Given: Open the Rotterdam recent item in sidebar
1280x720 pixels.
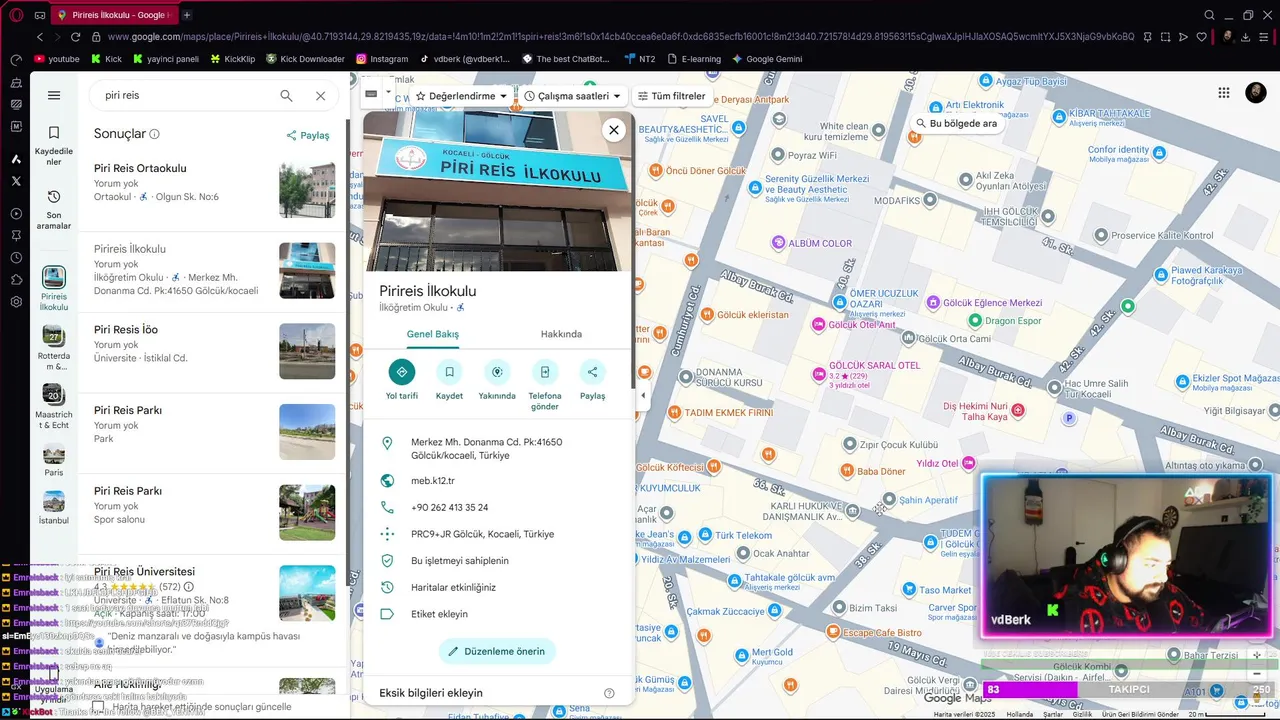Looking at the screenshot, I should click(x=54, y=348).
